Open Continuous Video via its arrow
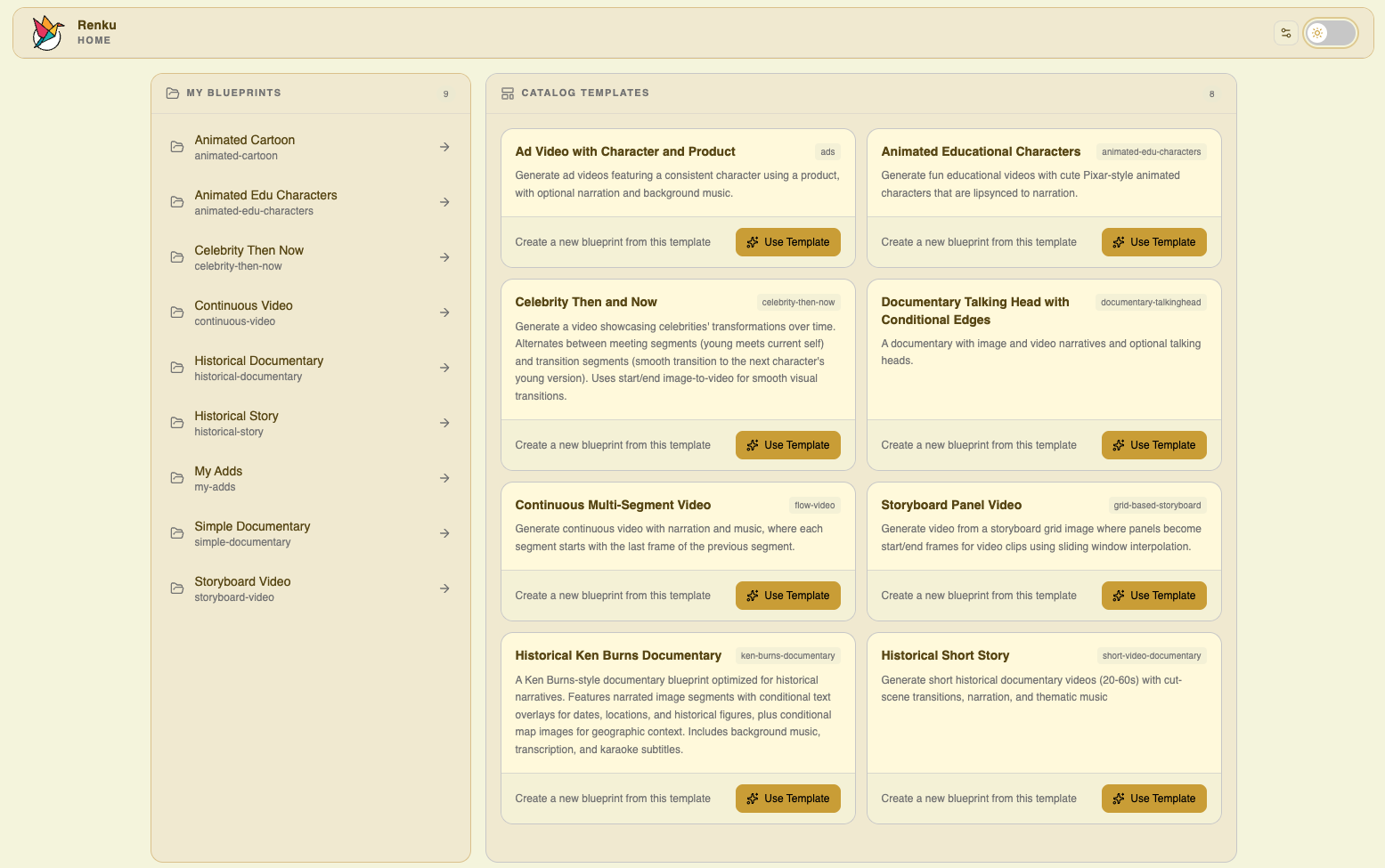The width and height of the screenshot is (1385, 868). (x=444, y=312)
